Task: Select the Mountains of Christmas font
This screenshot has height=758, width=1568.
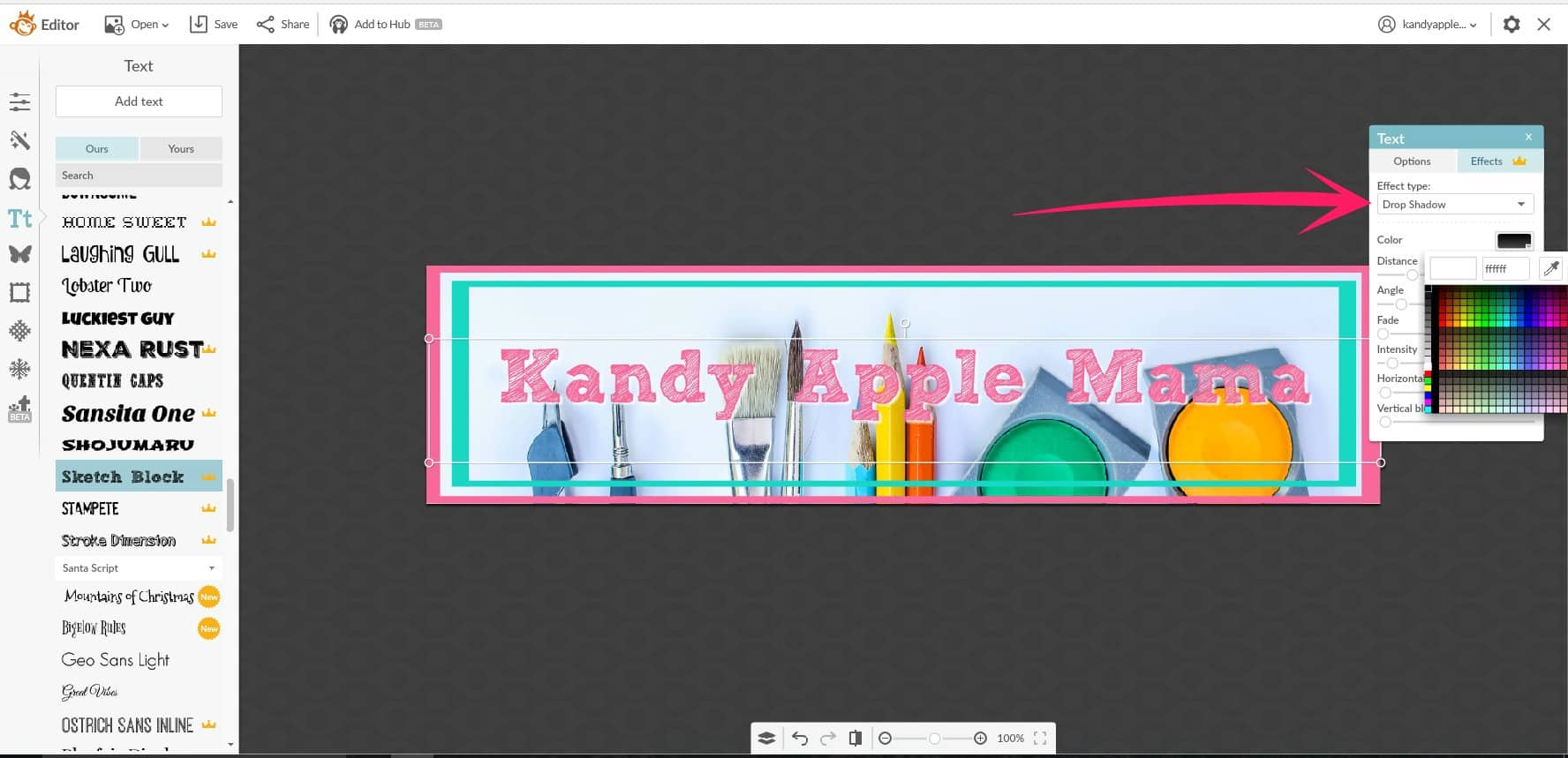Action: click(x=139, y=597)
